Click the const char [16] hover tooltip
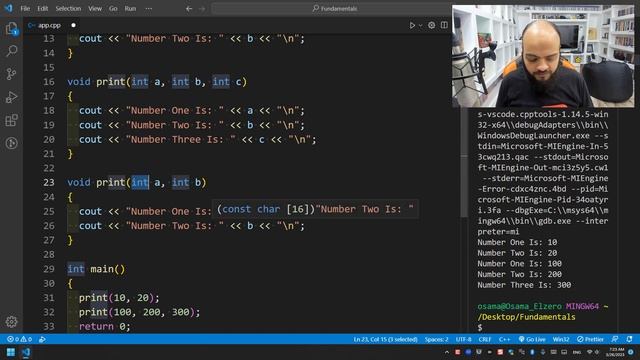The width and height of the screenshot is (640, 360). point(315,209)
